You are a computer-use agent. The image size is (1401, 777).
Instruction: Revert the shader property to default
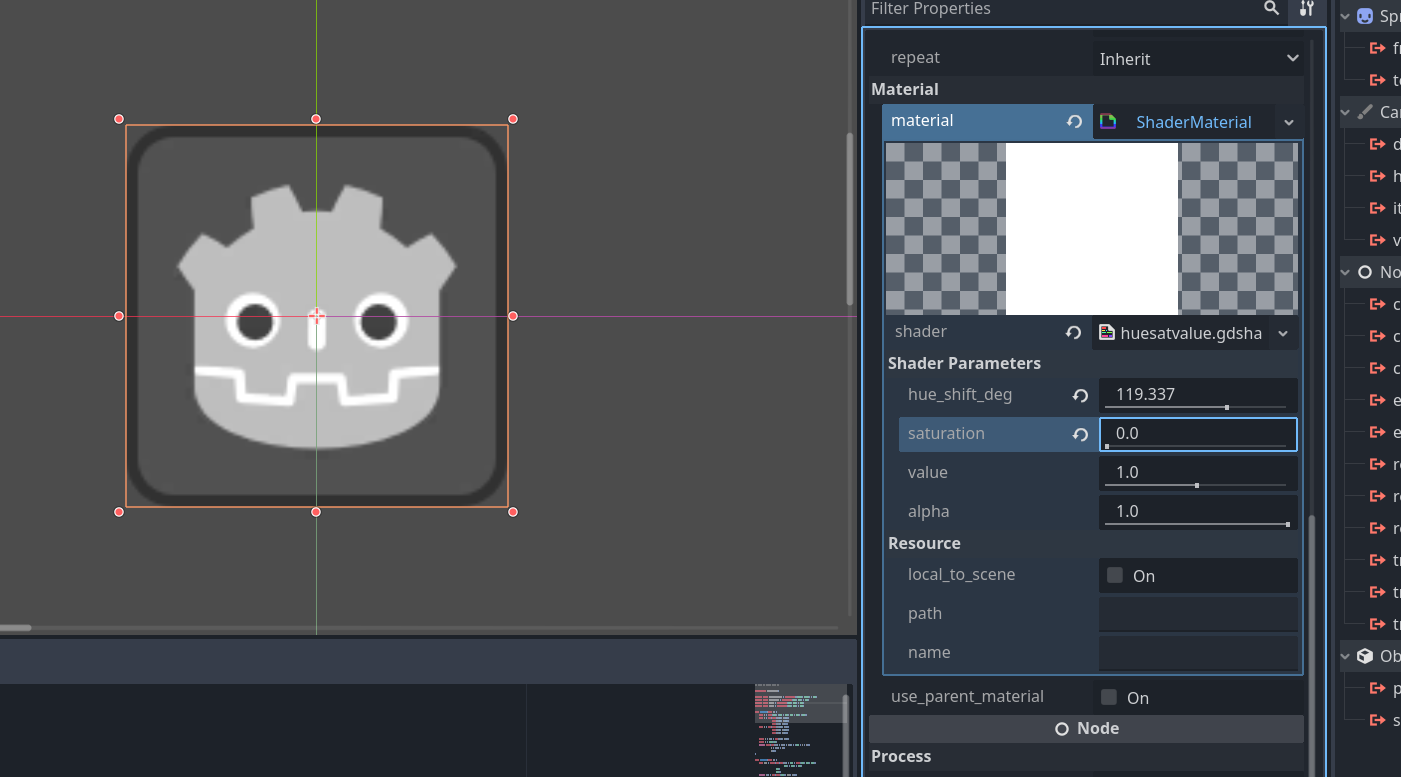click(1073, 333)
